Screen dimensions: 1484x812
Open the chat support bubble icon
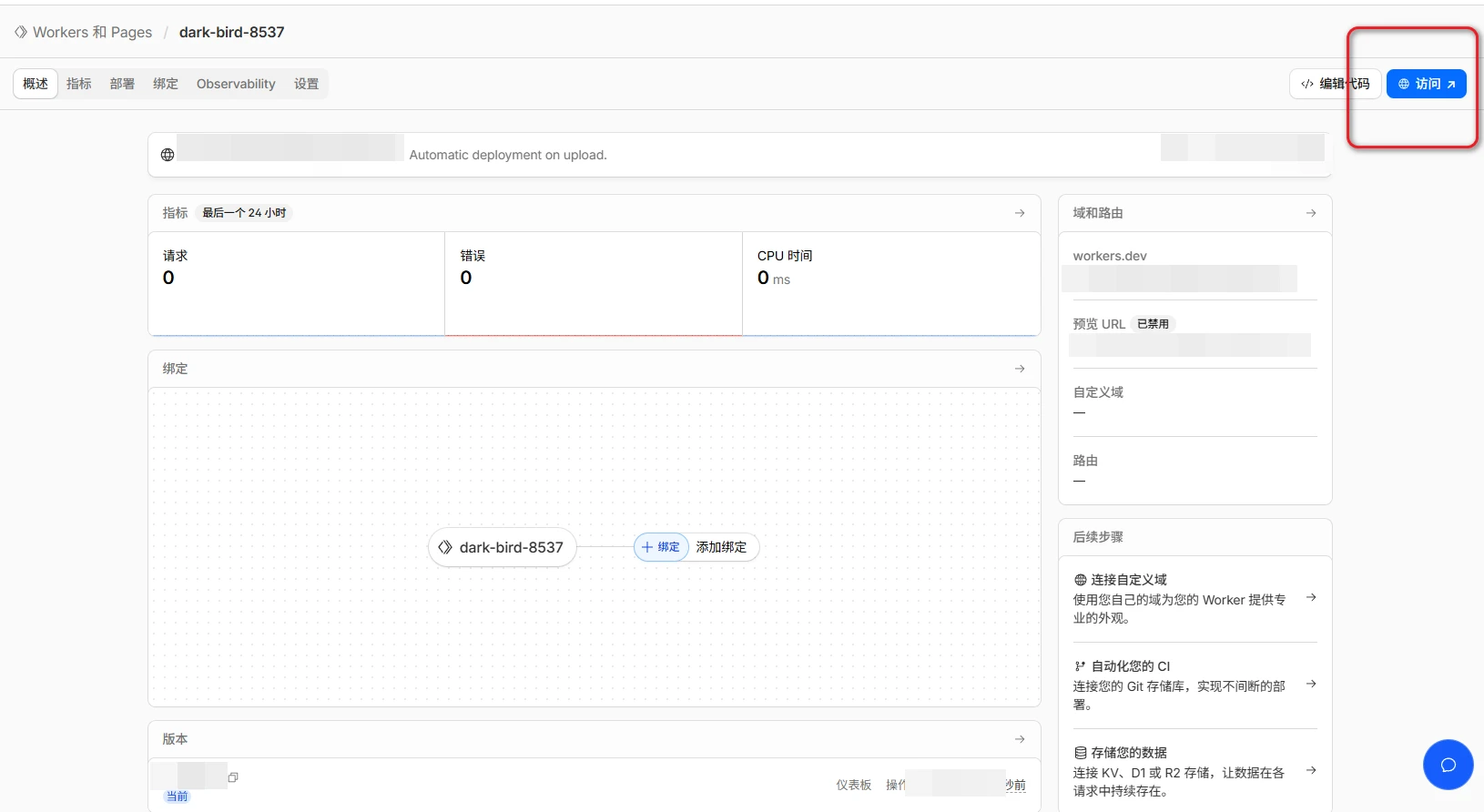click(1448, 765)
